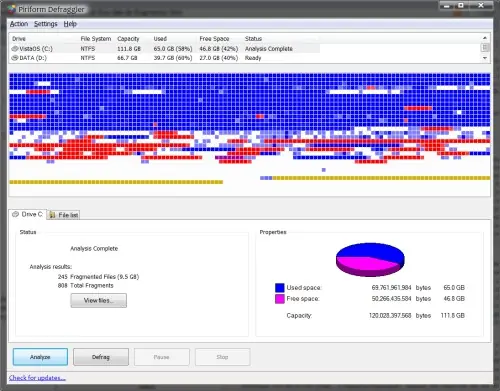Image resolution: width=500 pixels, height=391 pixels.
Task: Close the Defraggler window
Action: tap(481, 6)
